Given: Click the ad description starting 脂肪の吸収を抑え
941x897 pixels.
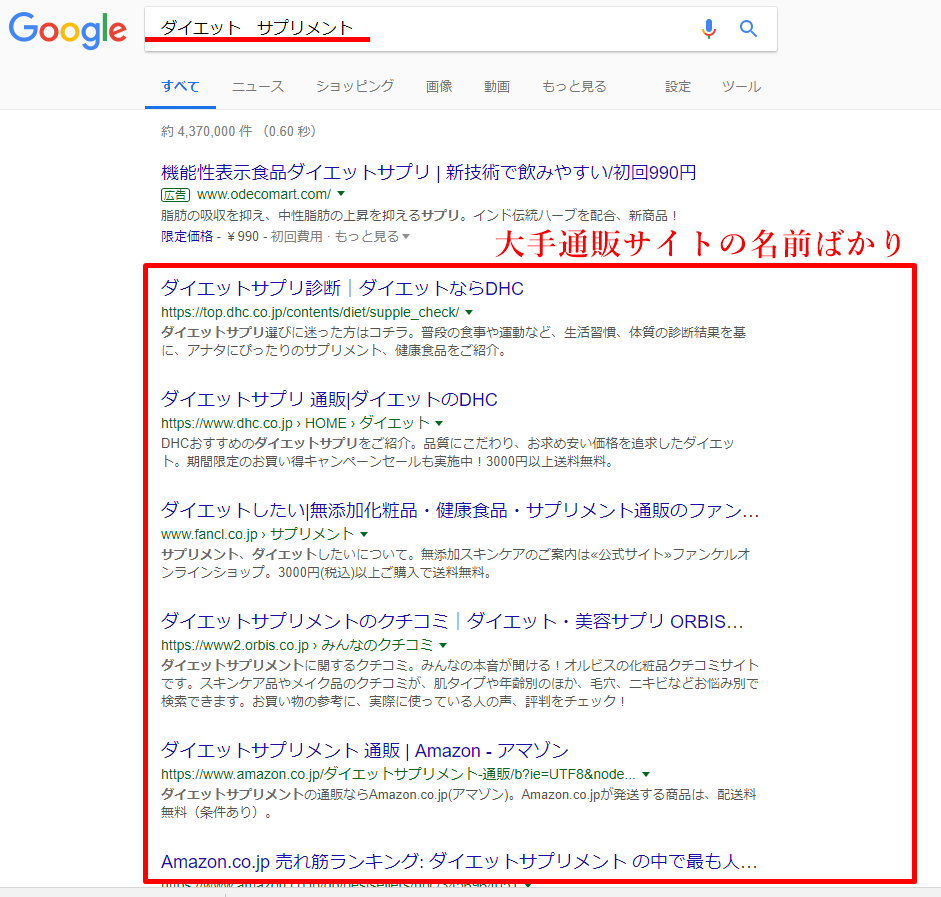Looking at the screenshot, I should pyautogui.click(x=419, y=215).
